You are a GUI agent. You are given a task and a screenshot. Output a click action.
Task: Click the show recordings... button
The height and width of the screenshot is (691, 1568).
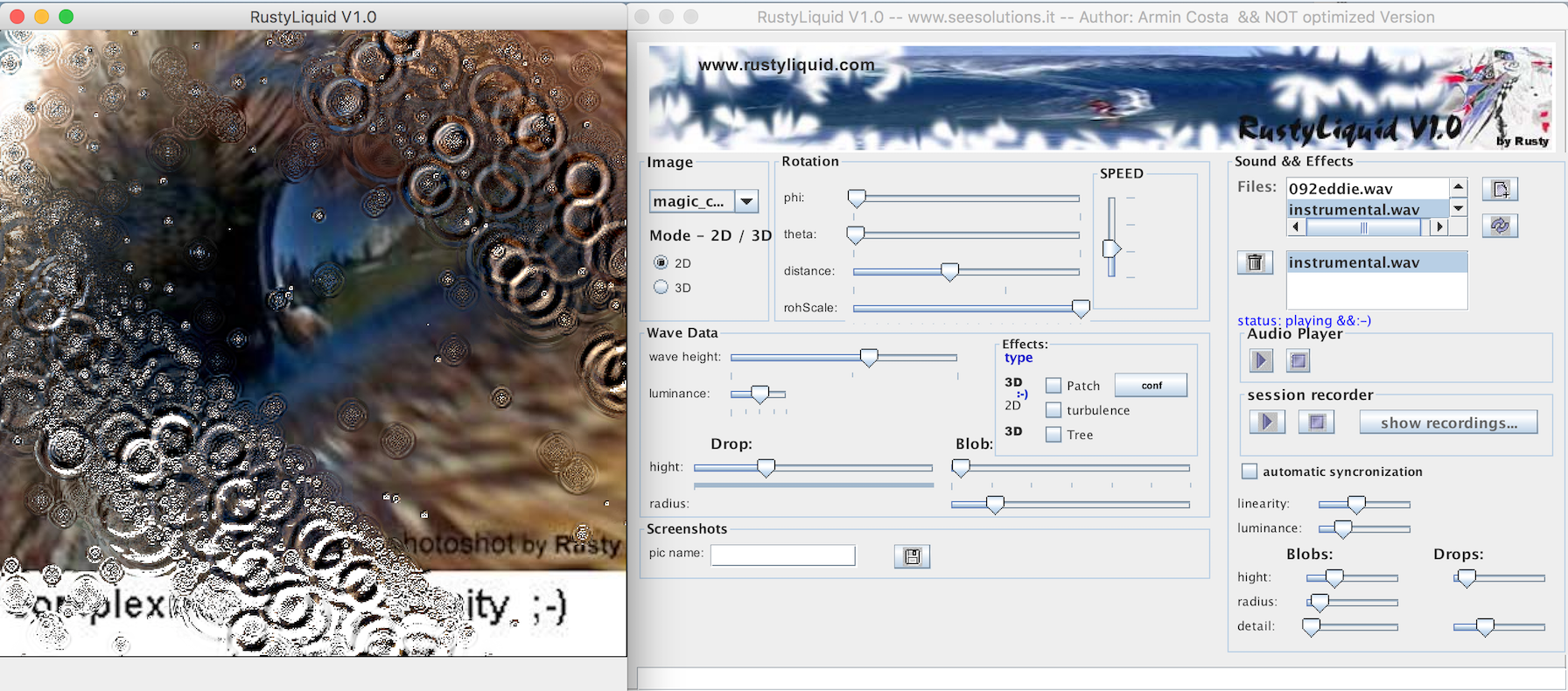1448,423
